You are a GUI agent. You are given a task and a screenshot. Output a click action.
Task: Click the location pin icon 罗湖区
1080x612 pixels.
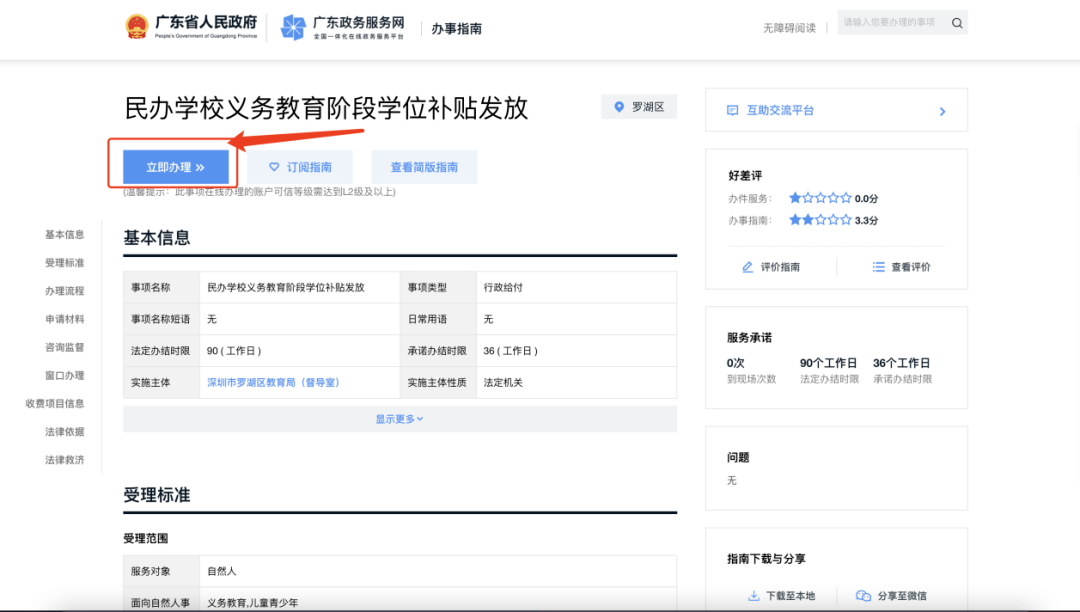tap(619, 107)
